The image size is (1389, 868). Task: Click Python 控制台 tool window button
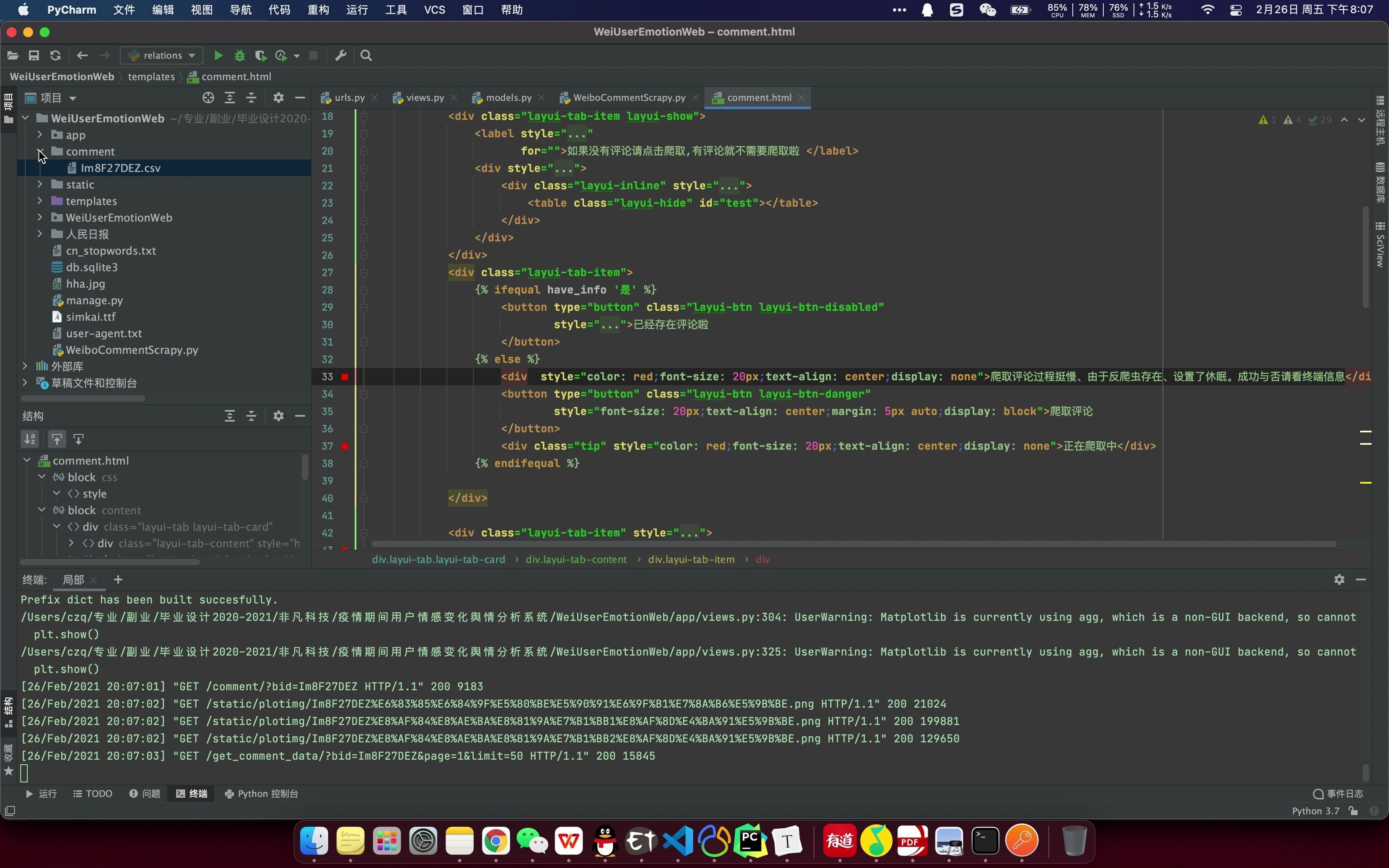pyautogui.click(x=262, y=794)
